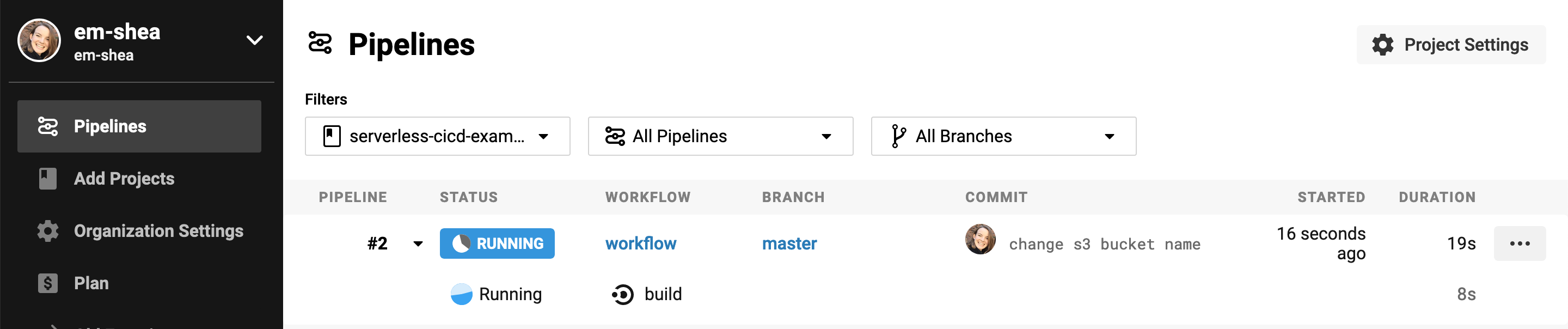The height and width of the screenshot is (329, 1568).
Task: Click the em-shea profile avatar
Action: pyautogui.click(x=39, y=40)
